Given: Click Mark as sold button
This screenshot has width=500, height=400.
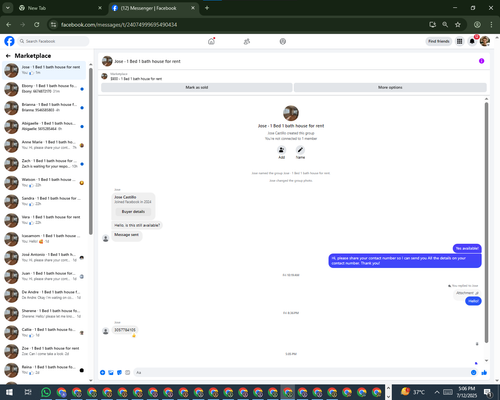Looking at the screenshot, I should point(197,87).
